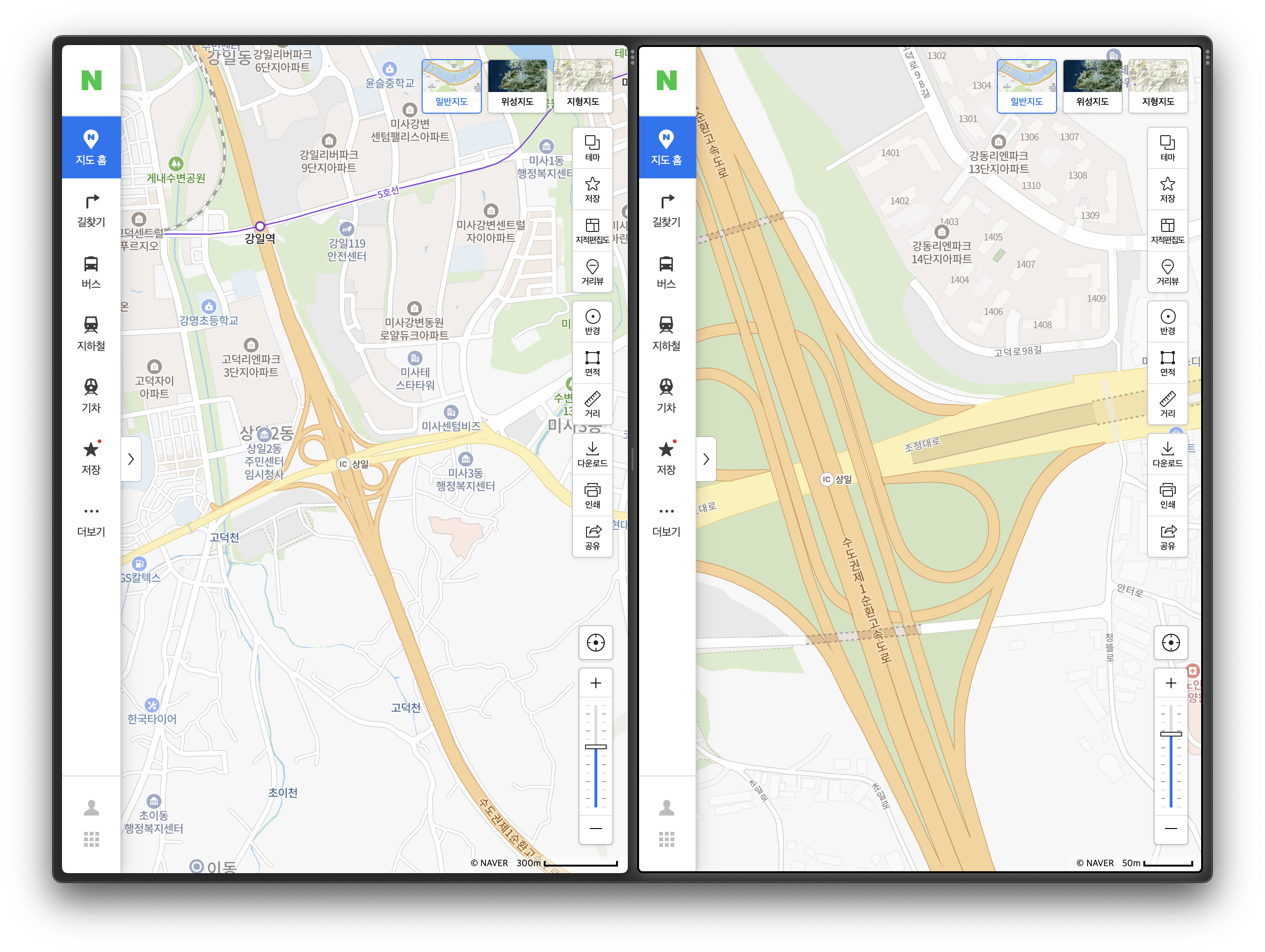Click the zoom slider handle in right map
The height and width of the screenshot is (952, 1265).
(1171, 734)
